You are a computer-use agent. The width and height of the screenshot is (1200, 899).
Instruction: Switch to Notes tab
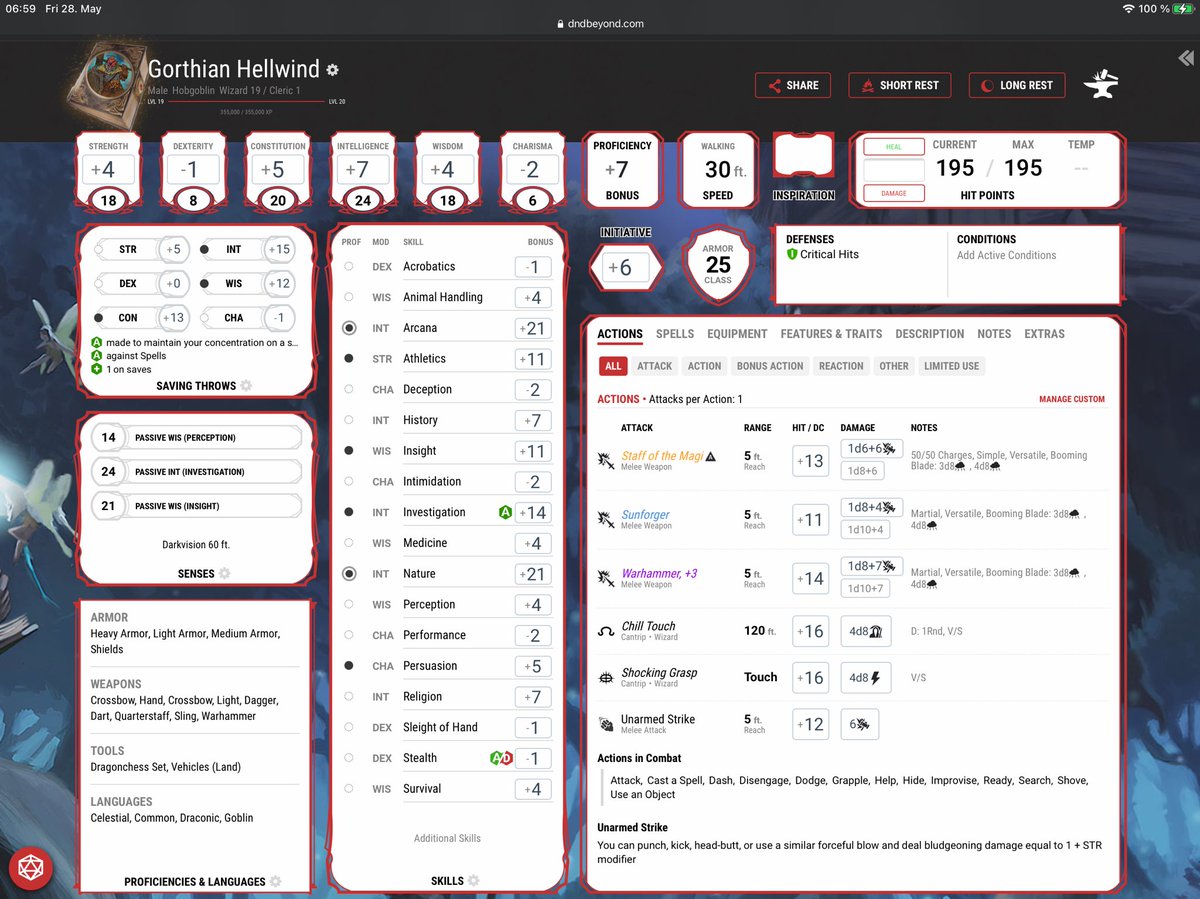[x=994, y=334]
